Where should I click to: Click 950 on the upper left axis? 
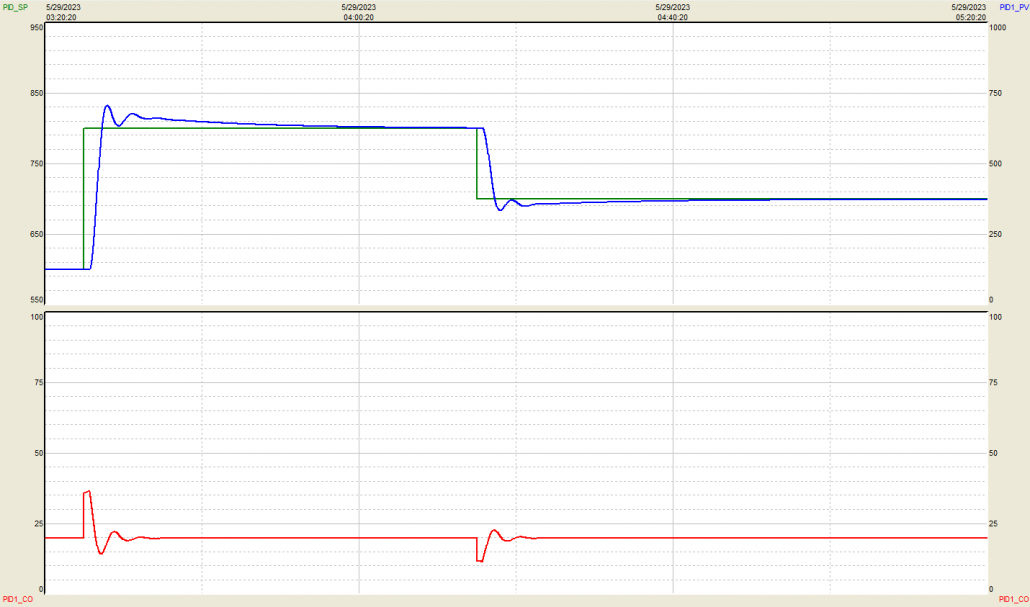[36, 28]
